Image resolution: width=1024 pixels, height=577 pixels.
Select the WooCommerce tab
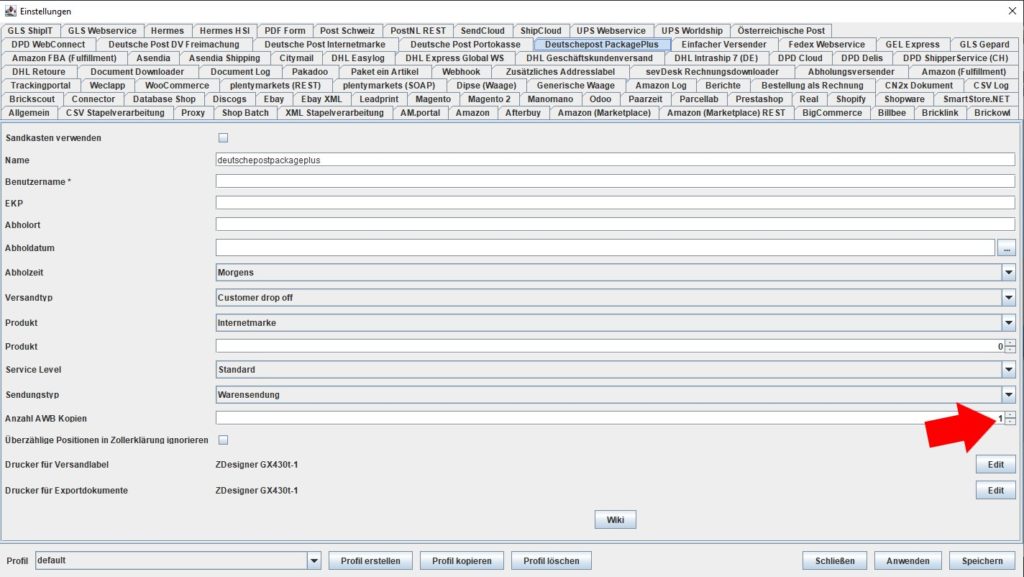click(177, 86)
